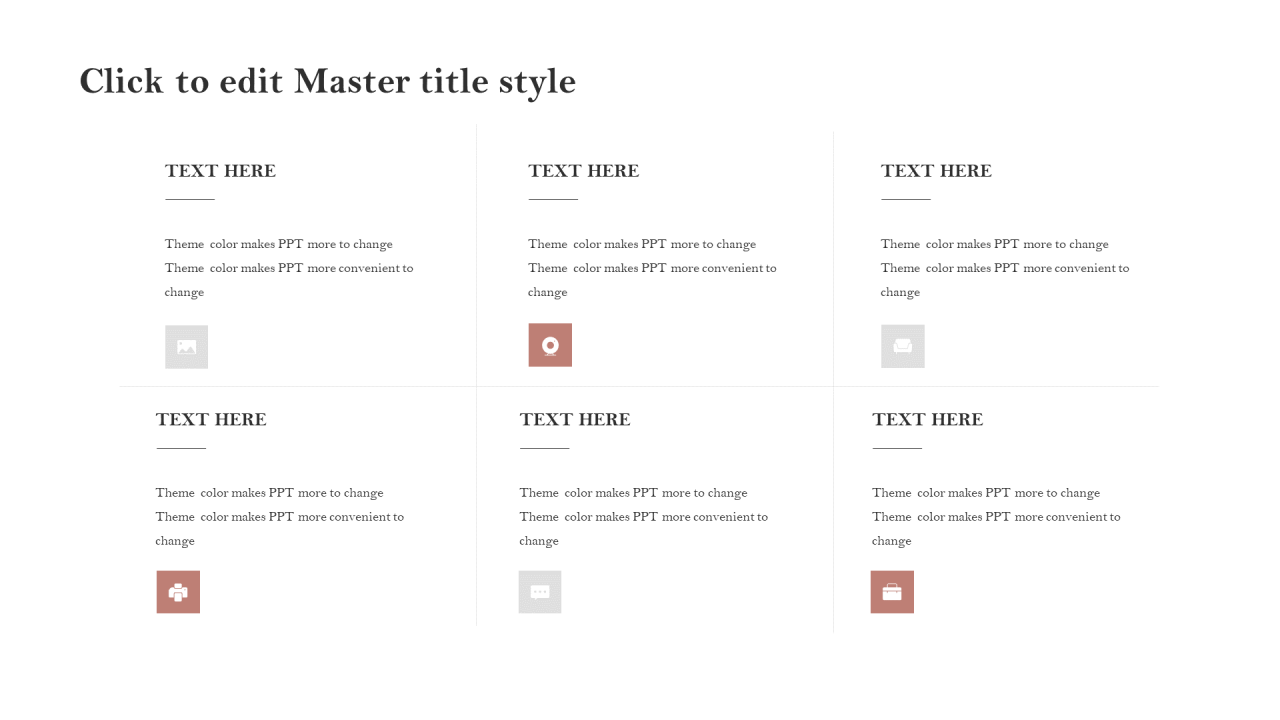Screen dimensions: 1280x720
Task: Click the "Click to edit Master title style" title
Action: [328, 82]
